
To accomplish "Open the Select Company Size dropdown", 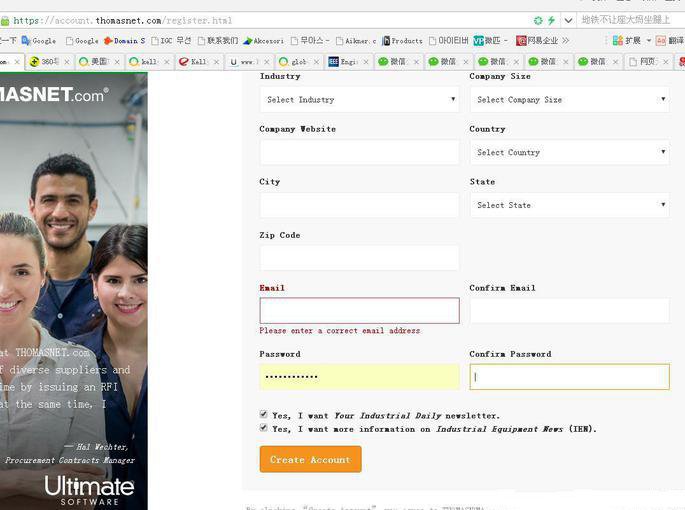I will coord(569,99).
